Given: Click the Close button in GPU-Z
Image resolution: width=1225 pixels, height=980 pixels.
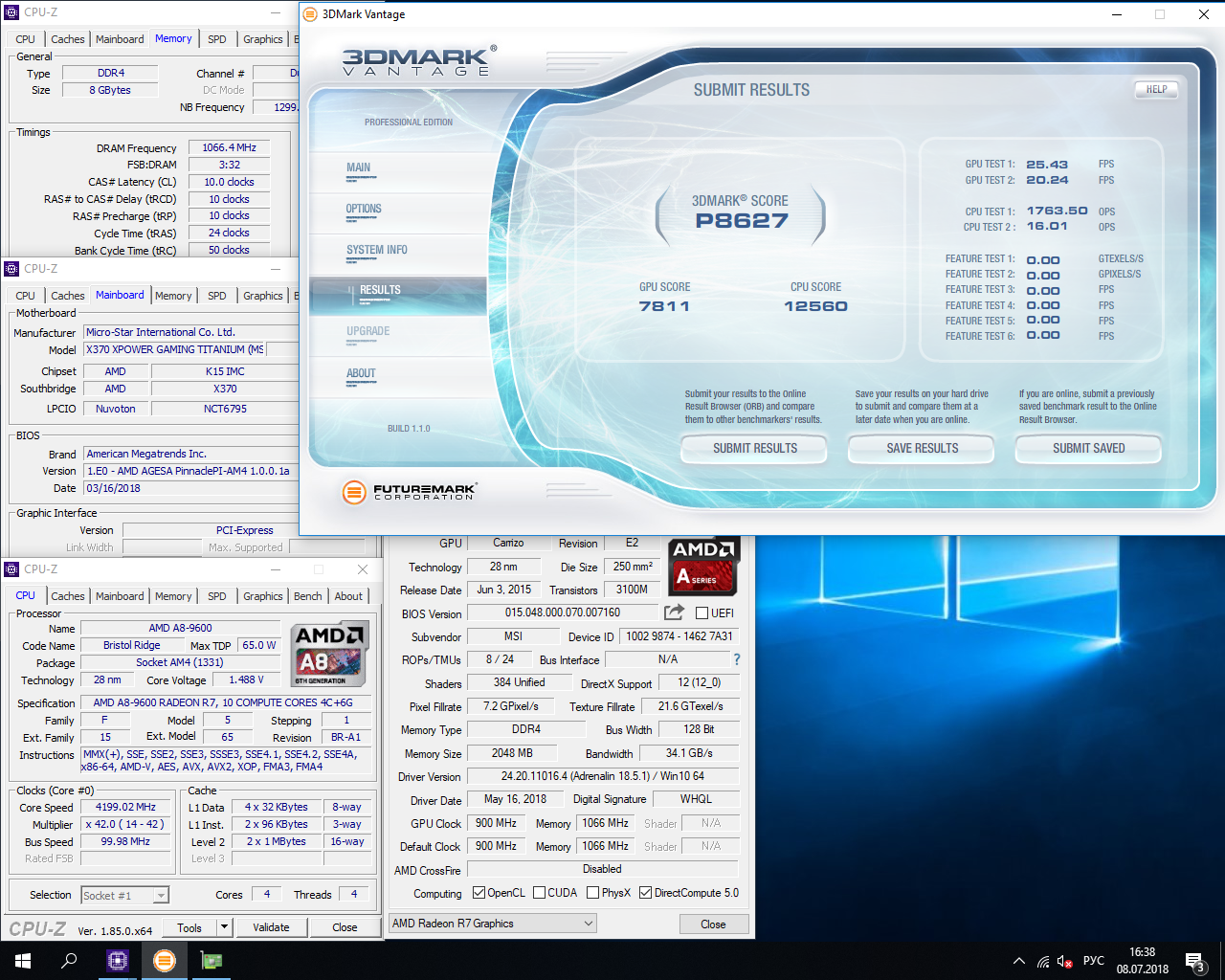Looking at the screenshot, I should point(713,924).
